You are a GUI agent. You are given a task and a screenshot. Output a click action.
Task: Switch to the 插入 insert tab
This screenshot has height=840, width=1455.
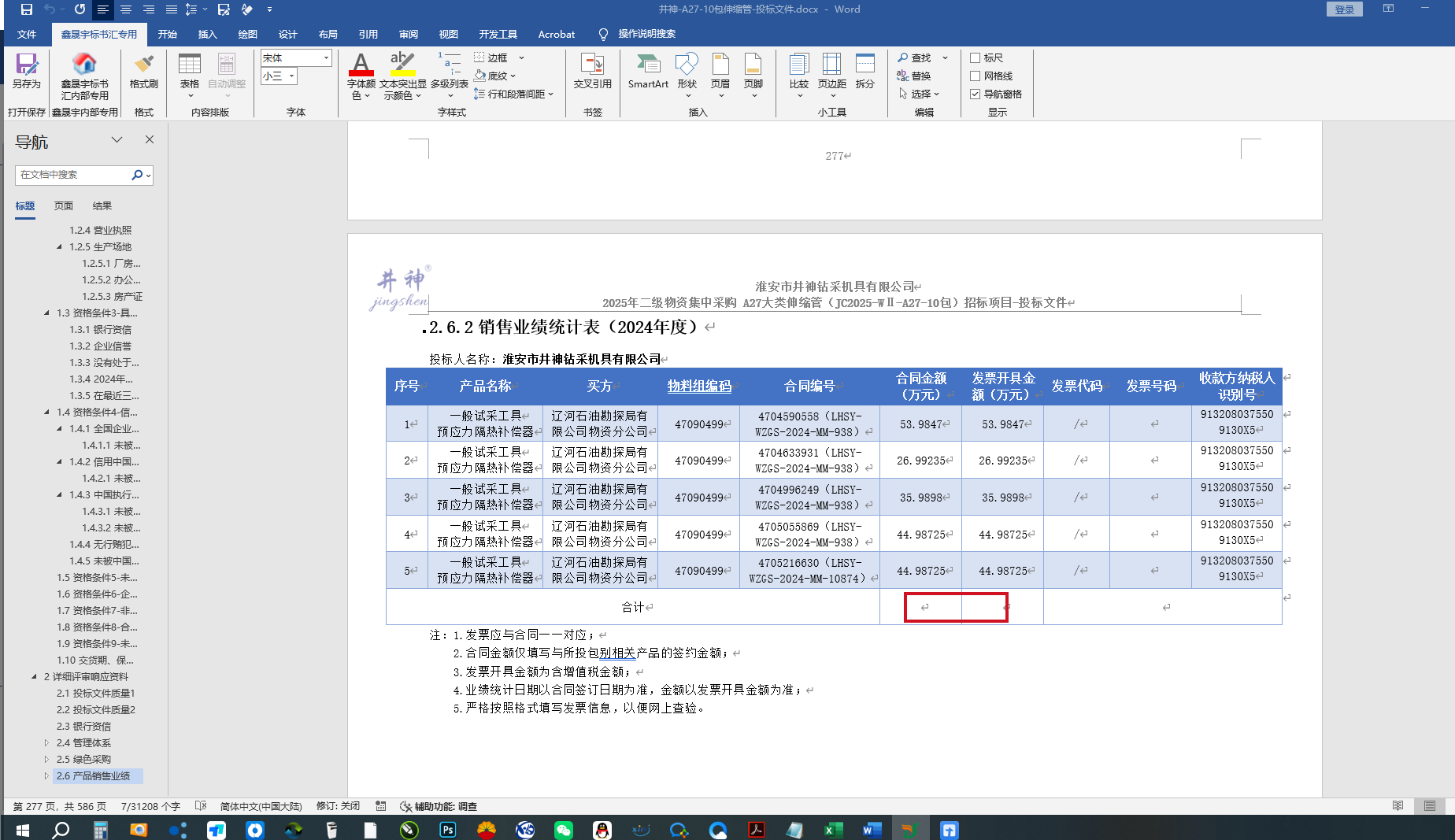tap(208, 35)
